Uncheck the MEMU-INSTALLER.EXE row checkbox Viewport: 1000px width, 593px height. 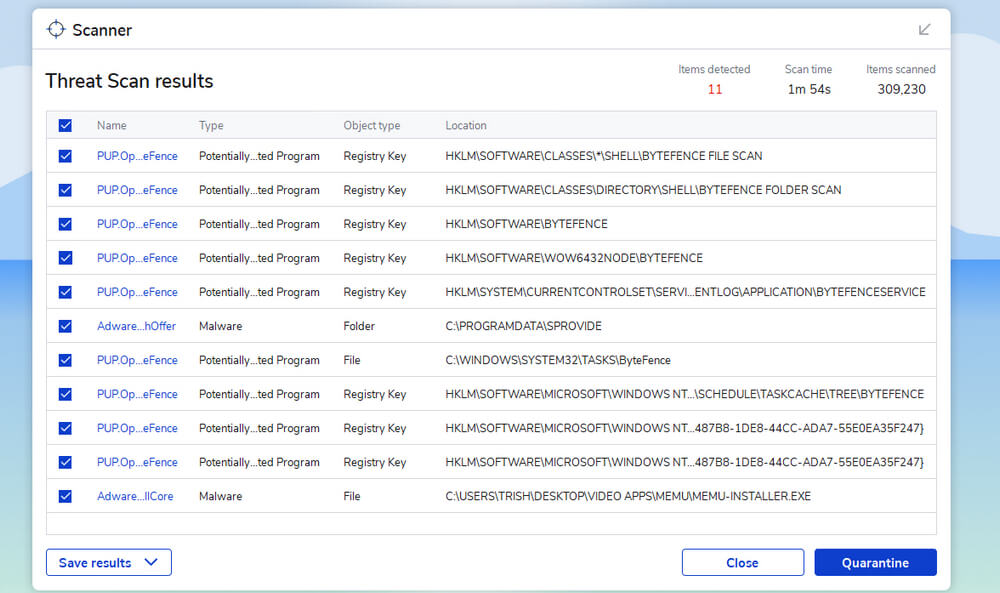[x=65, y=496]
